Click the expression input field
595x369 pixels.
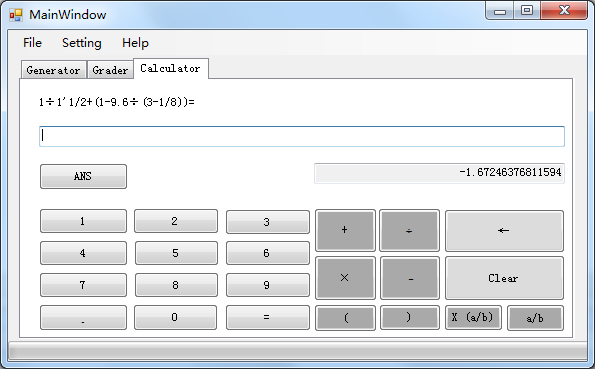click(x=302, y=136)
